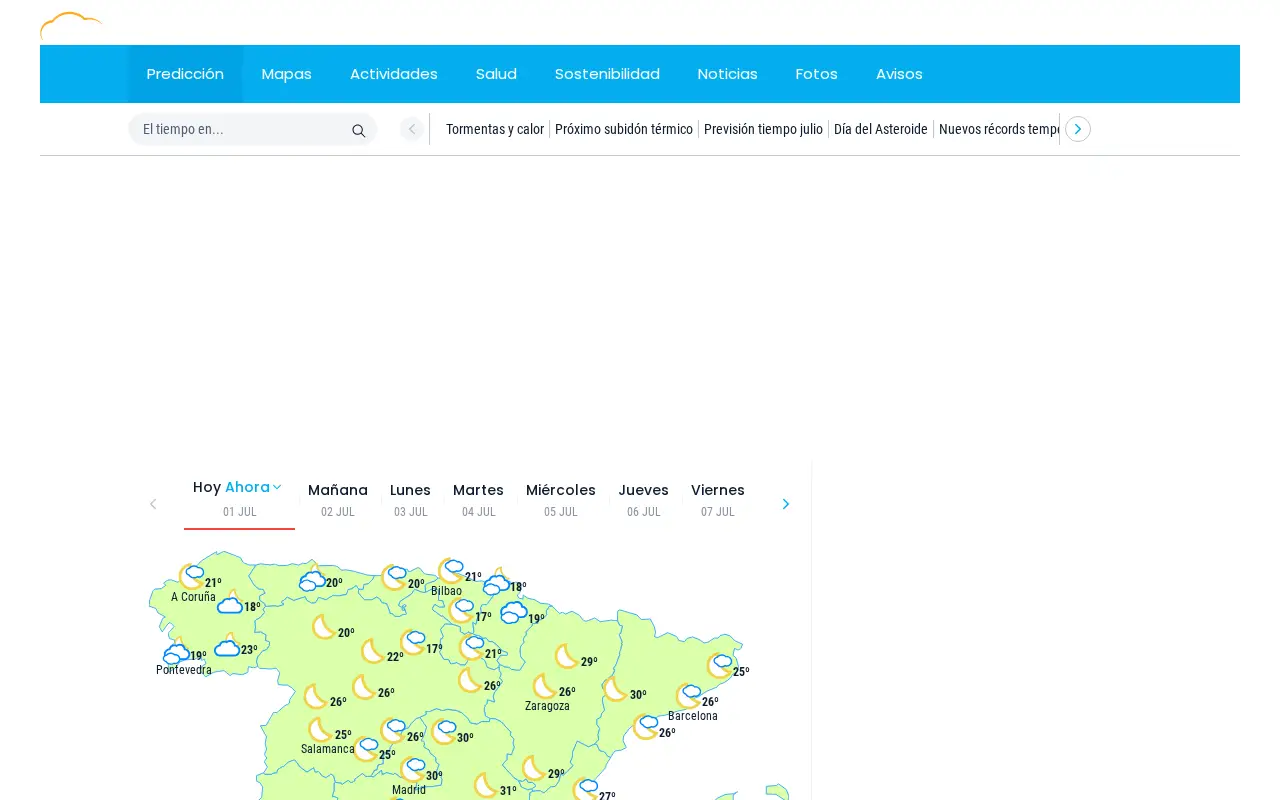
Task: Click the moon icon above Salamanca
Action: point(320,730)
